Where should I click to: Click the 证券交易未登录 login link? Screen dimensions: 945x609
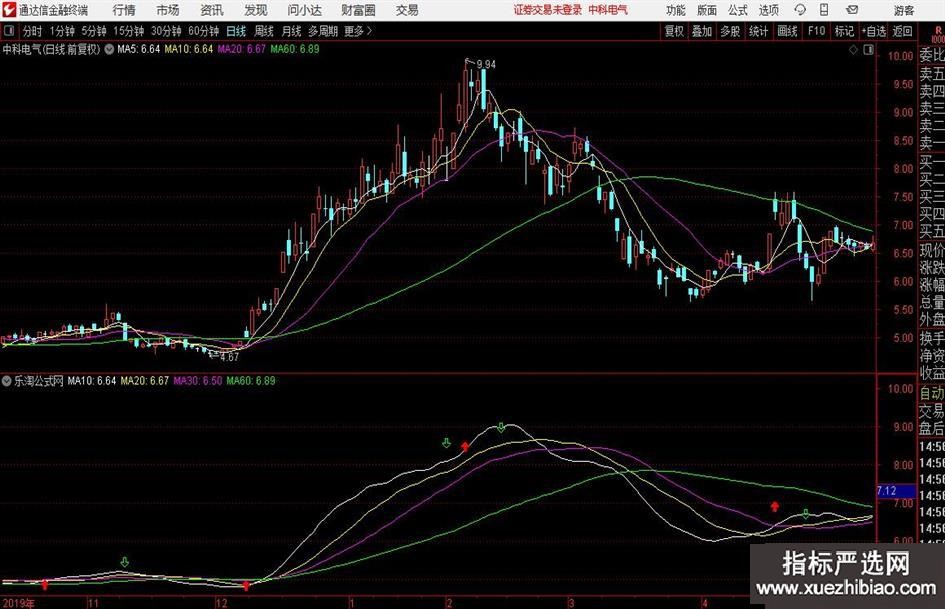547,10
